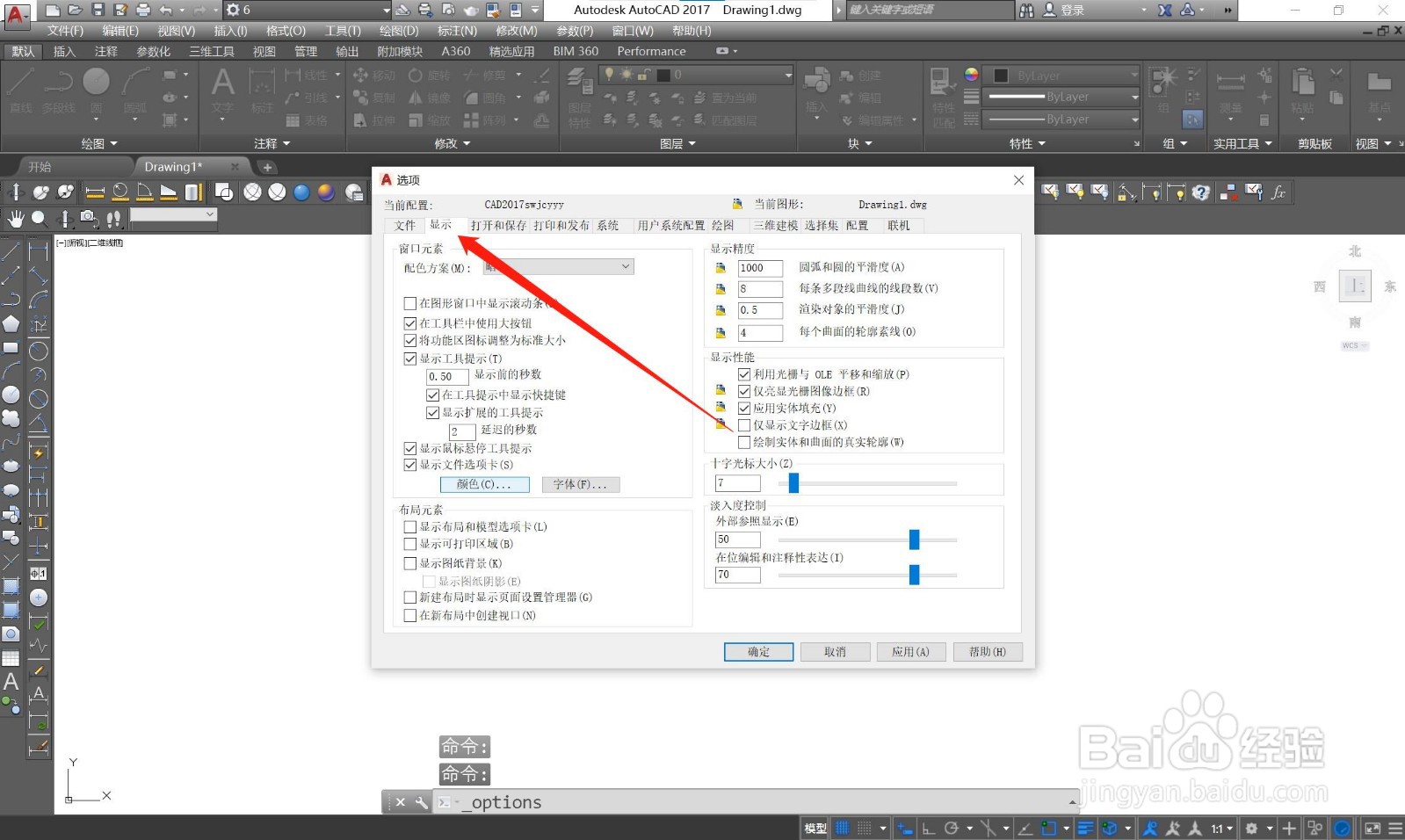
Task: Open Autodesk Exchange X icon
Action: click(x=1165, y=10)
